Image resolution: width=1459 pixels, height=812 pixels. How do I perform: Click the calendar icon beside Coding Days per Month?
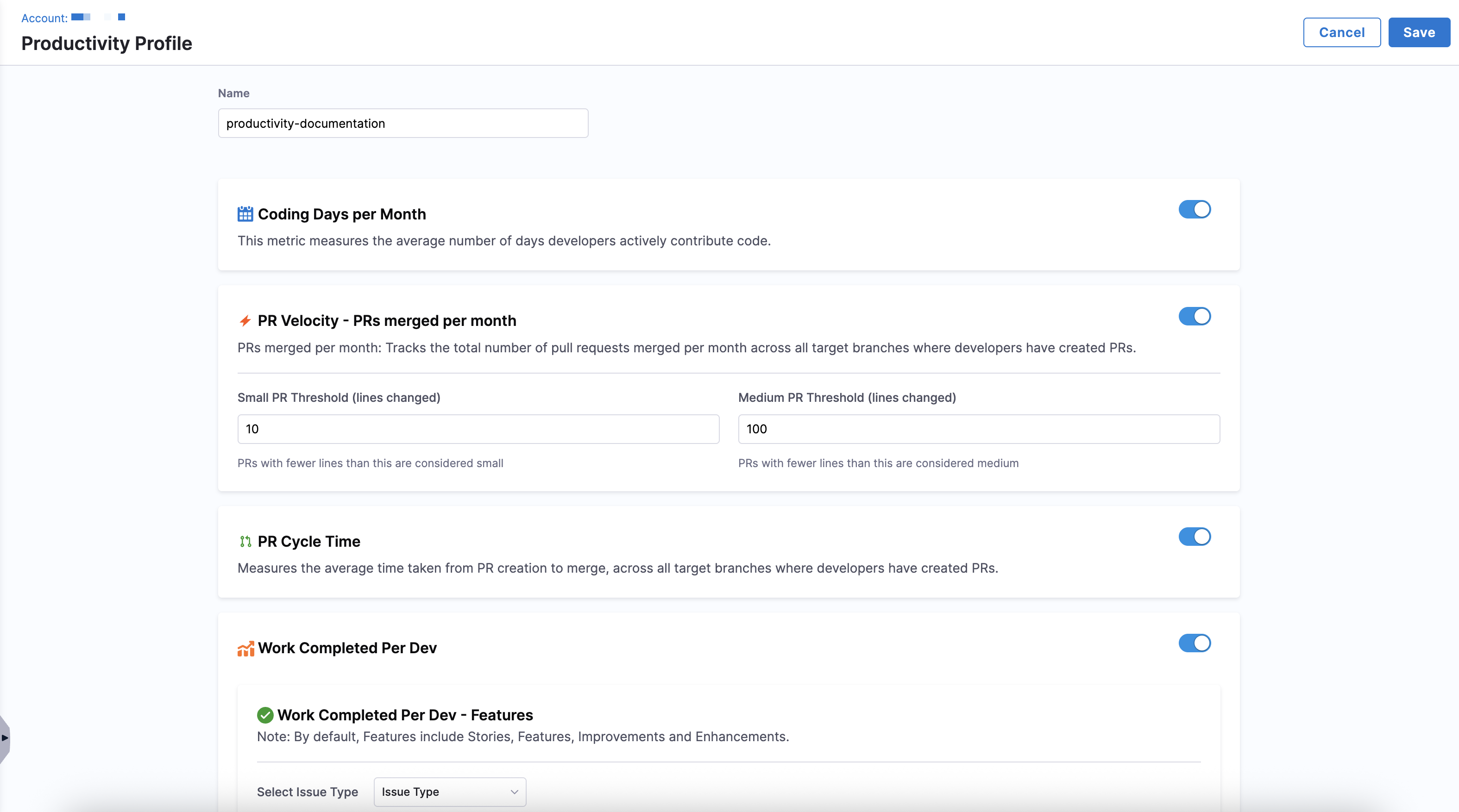[245, 214]
